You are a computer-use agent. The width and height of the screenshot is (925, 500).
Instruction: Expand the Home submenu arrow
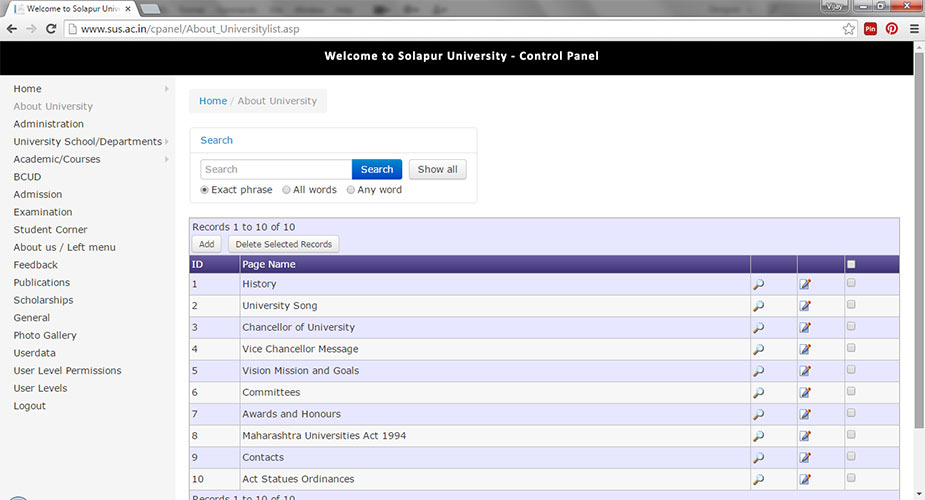tap(166, 88)
